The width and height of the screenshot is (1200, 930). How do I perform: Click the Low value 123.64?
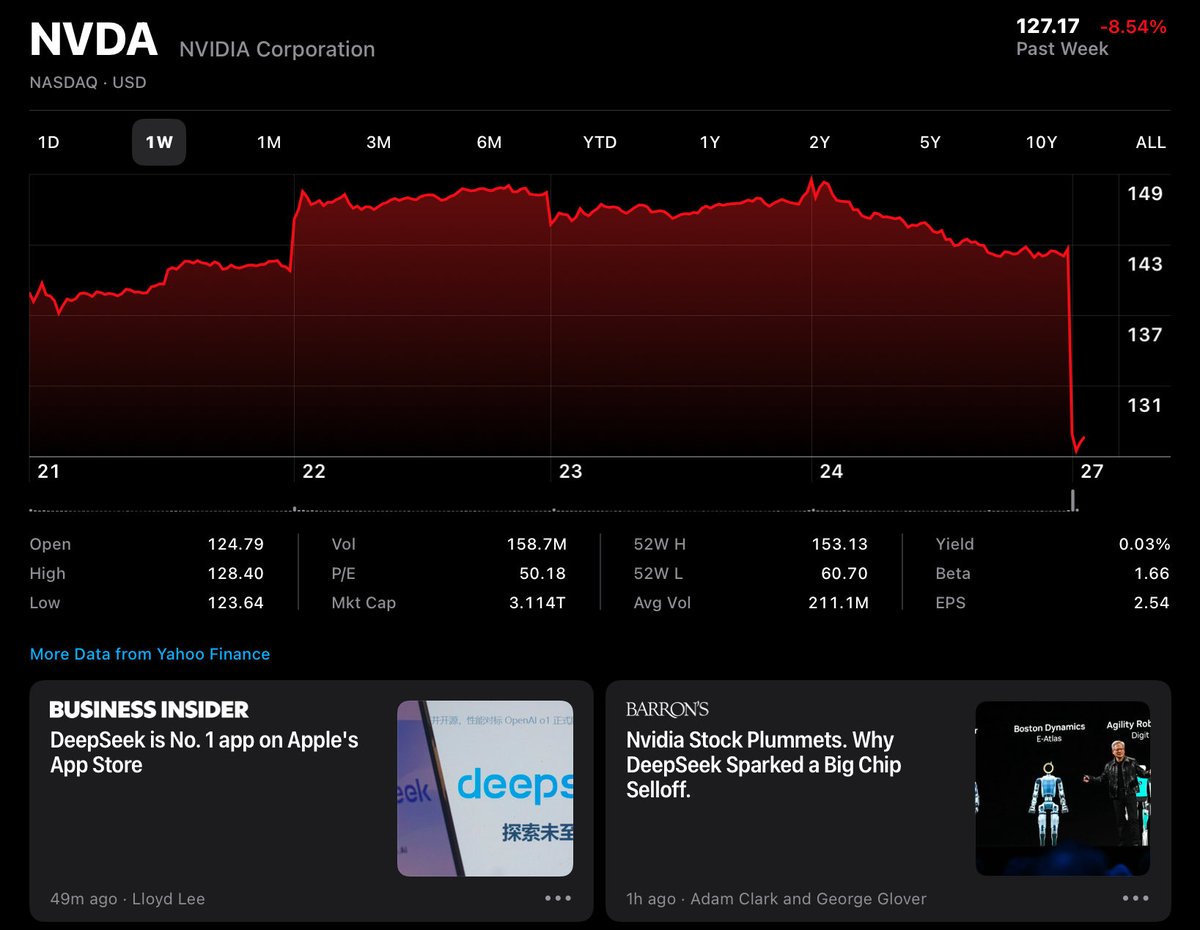click(x=237, y=603)
